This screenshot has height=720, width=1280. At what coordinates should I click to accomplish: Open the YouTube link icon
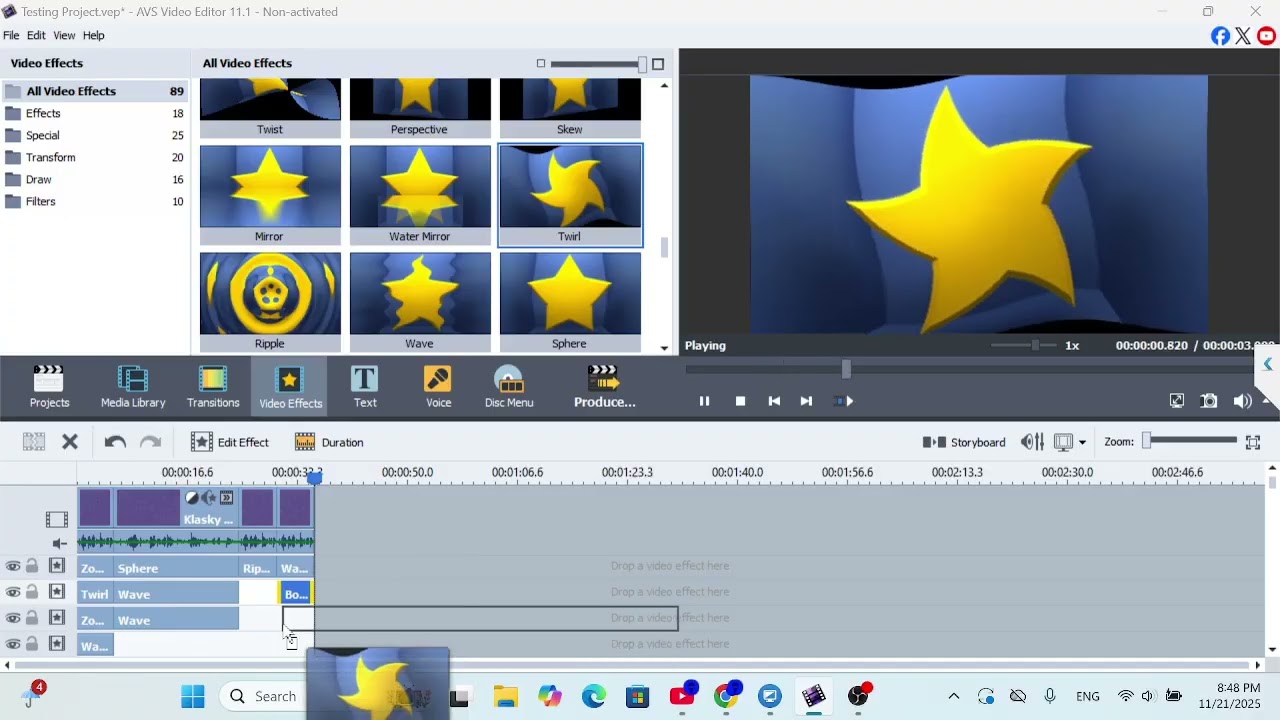click(x=1267, y=36)
